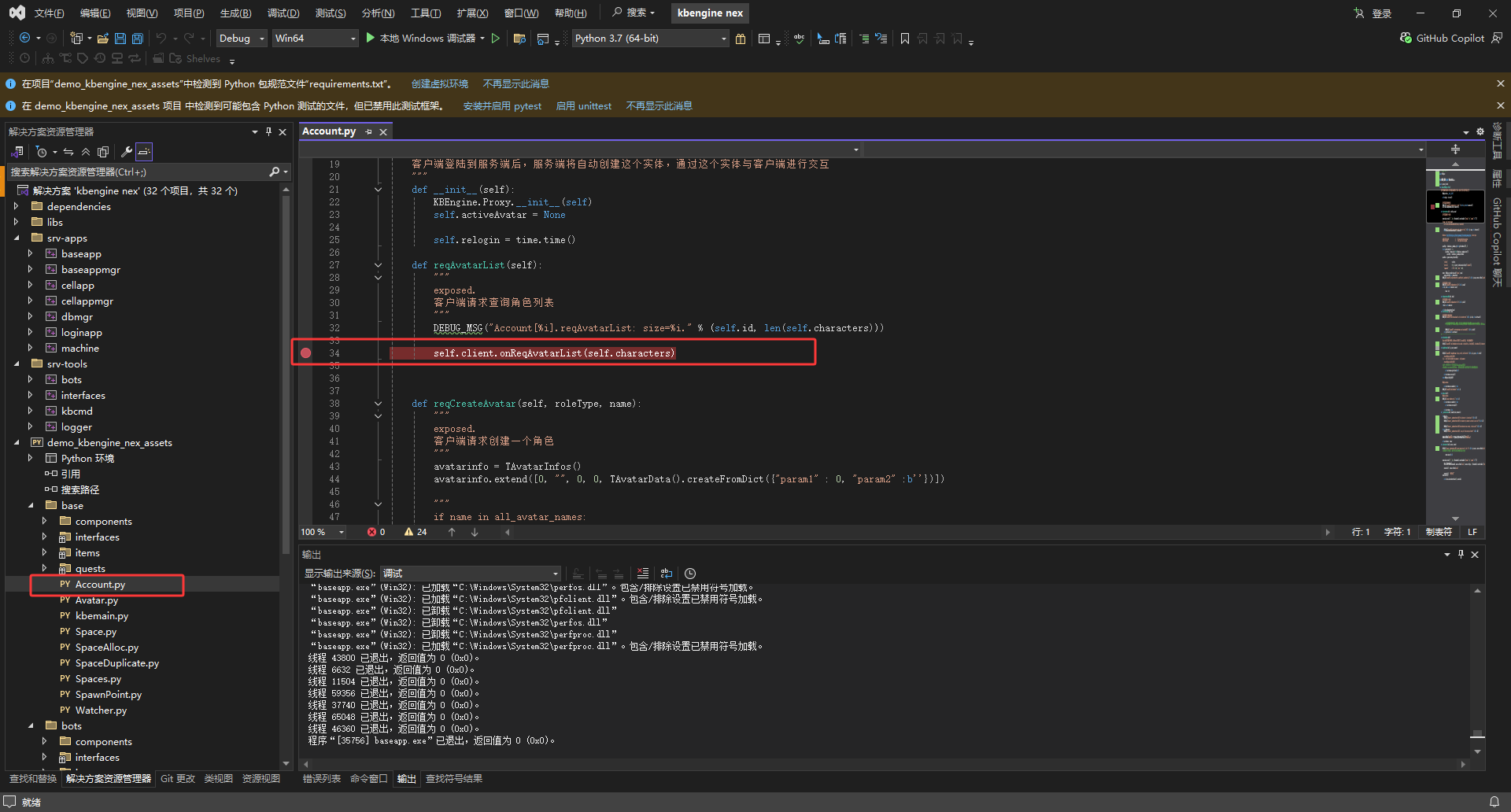Open the Python 3.7 (64-bit) environment dropdown
Screen dimensions: 1511x812
(650, 39)
